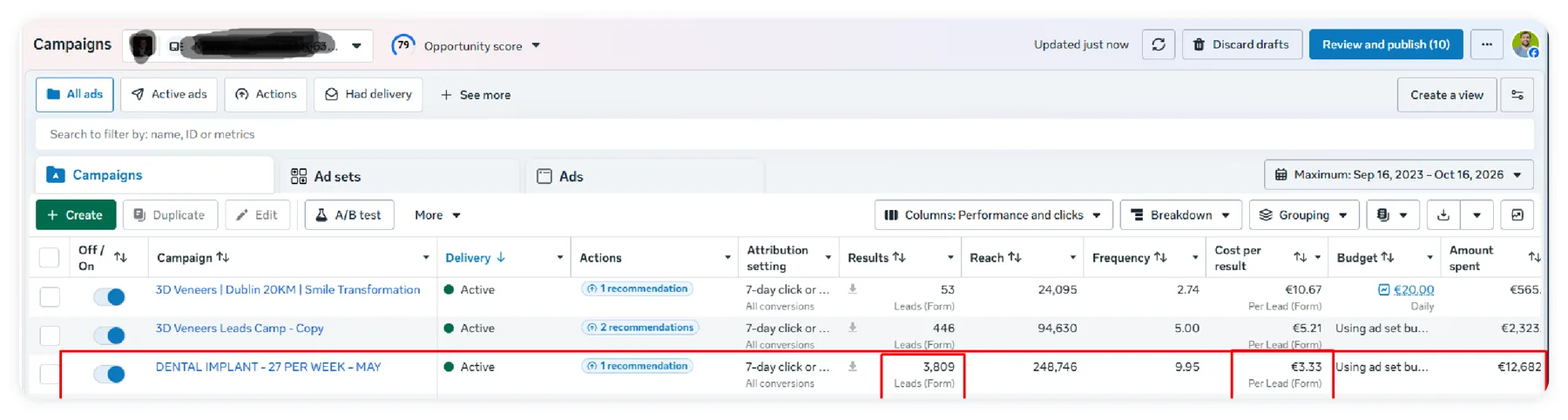Switch to the Ad sets tab

tap(400, 176)
